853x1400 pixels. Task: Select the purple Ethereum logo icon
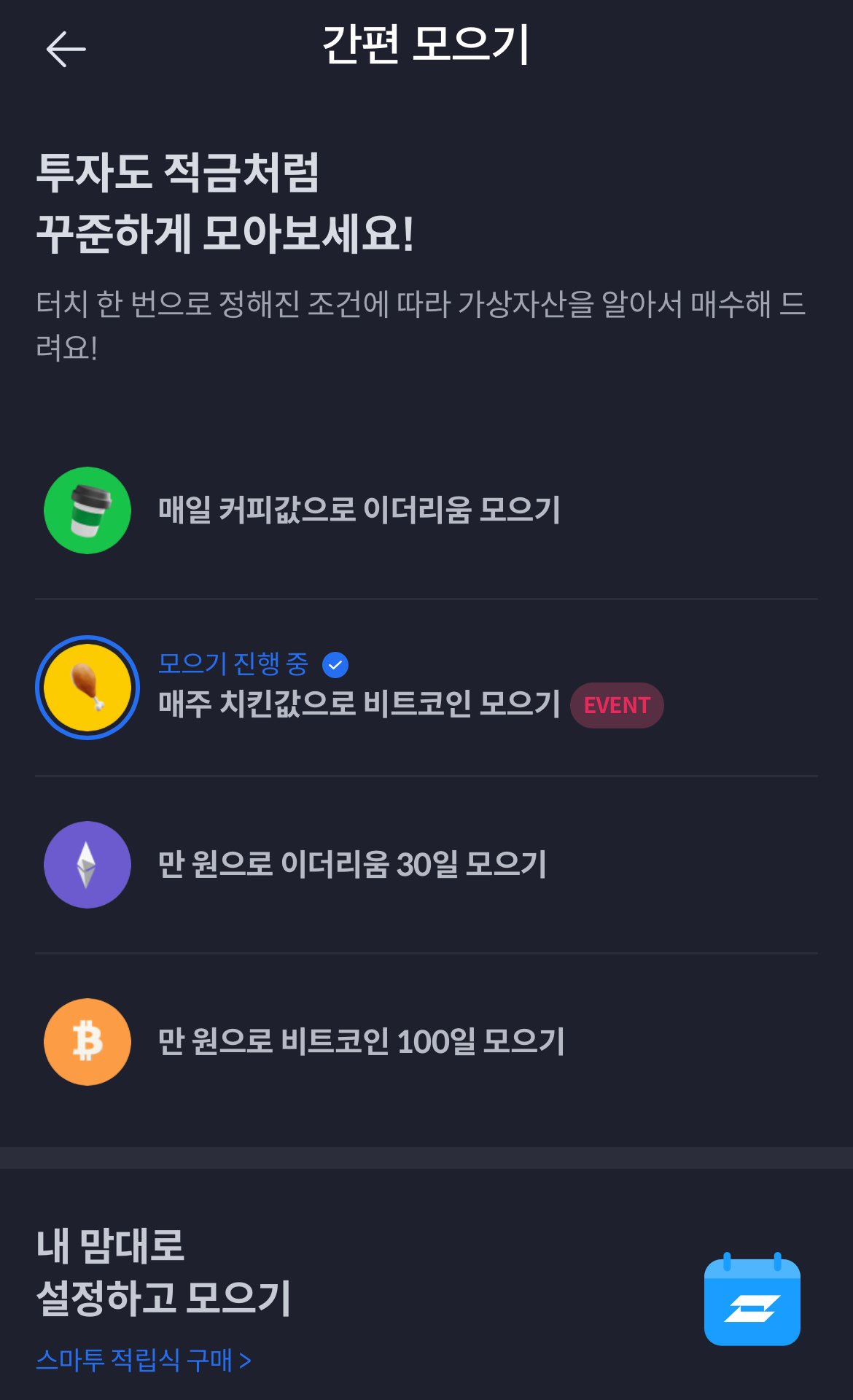coord(87,865)
